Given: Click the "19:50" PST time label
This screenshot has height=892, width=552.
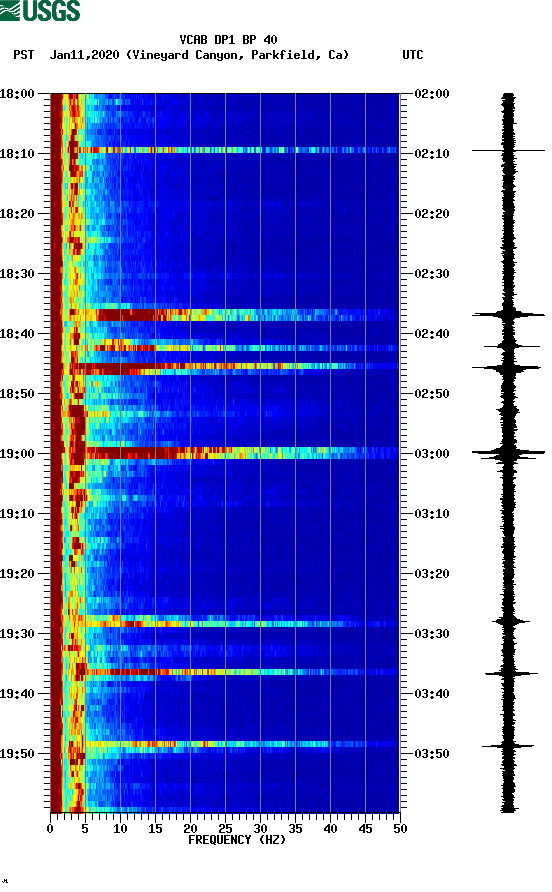Looking at the screenshot, I should 17,754.
